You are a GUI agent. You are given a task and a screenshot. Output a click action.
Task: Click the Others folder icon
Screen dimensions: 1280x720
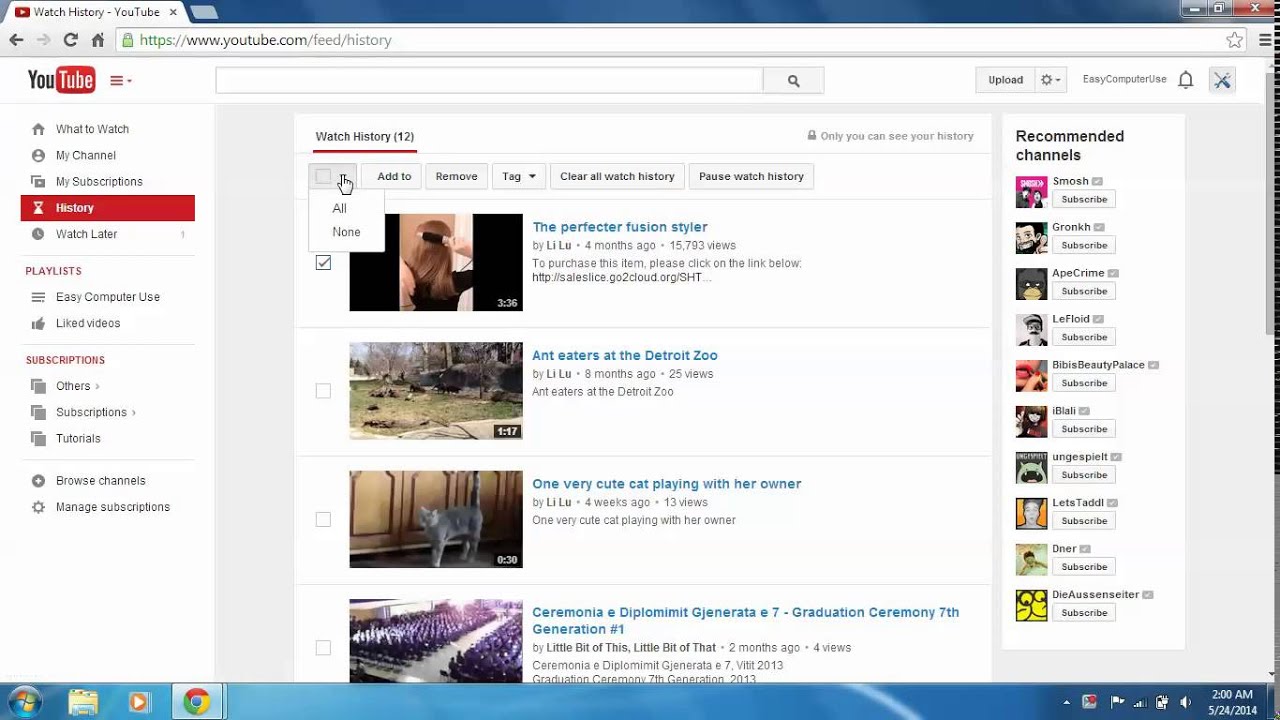point(38,386)
